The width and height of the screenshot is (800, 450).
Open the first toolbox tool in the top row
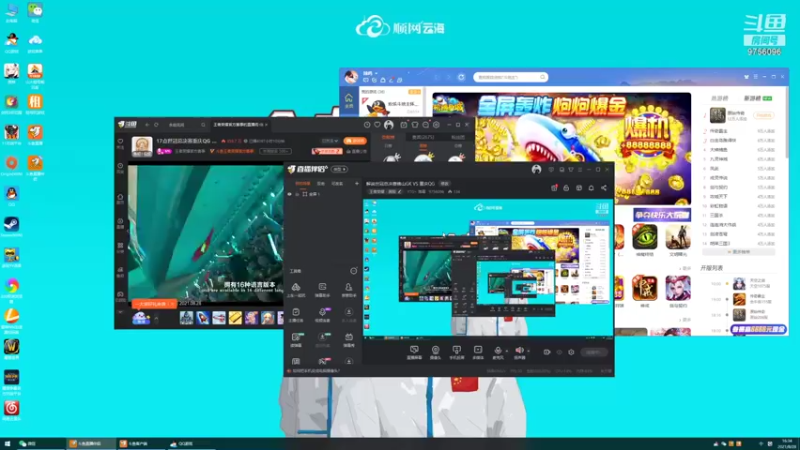point(296,290)
